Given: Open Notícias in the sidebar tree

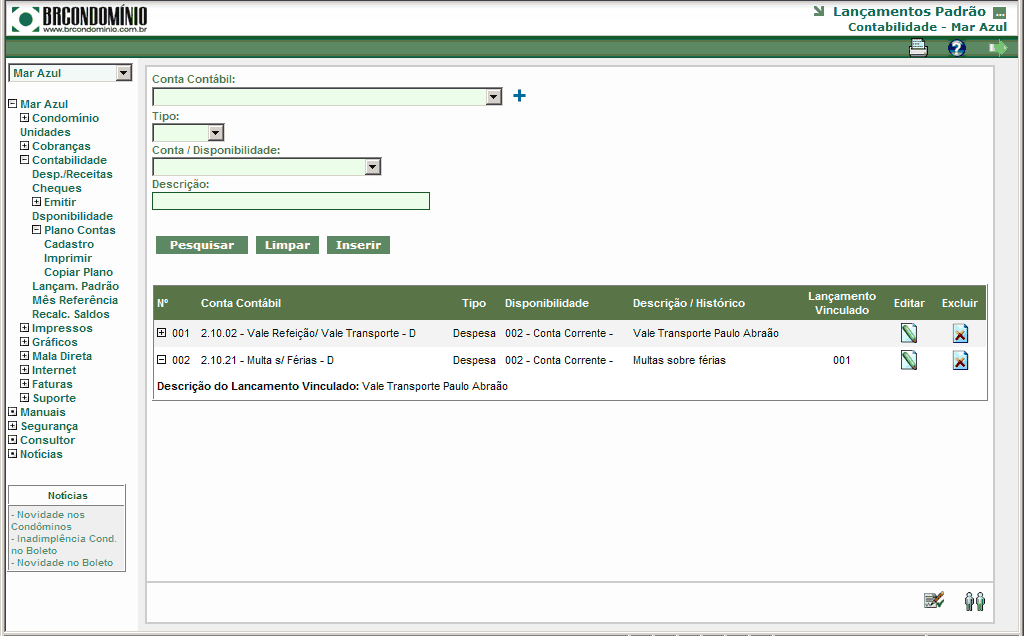Looking at the screenshot, I should [41, 454].
